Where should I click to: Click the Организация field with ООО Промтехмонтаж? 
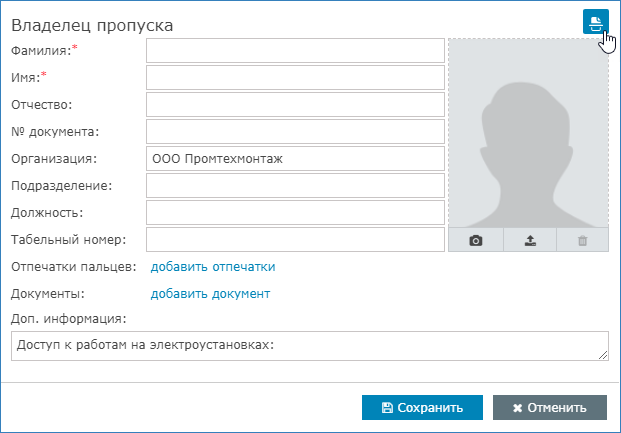294,159
